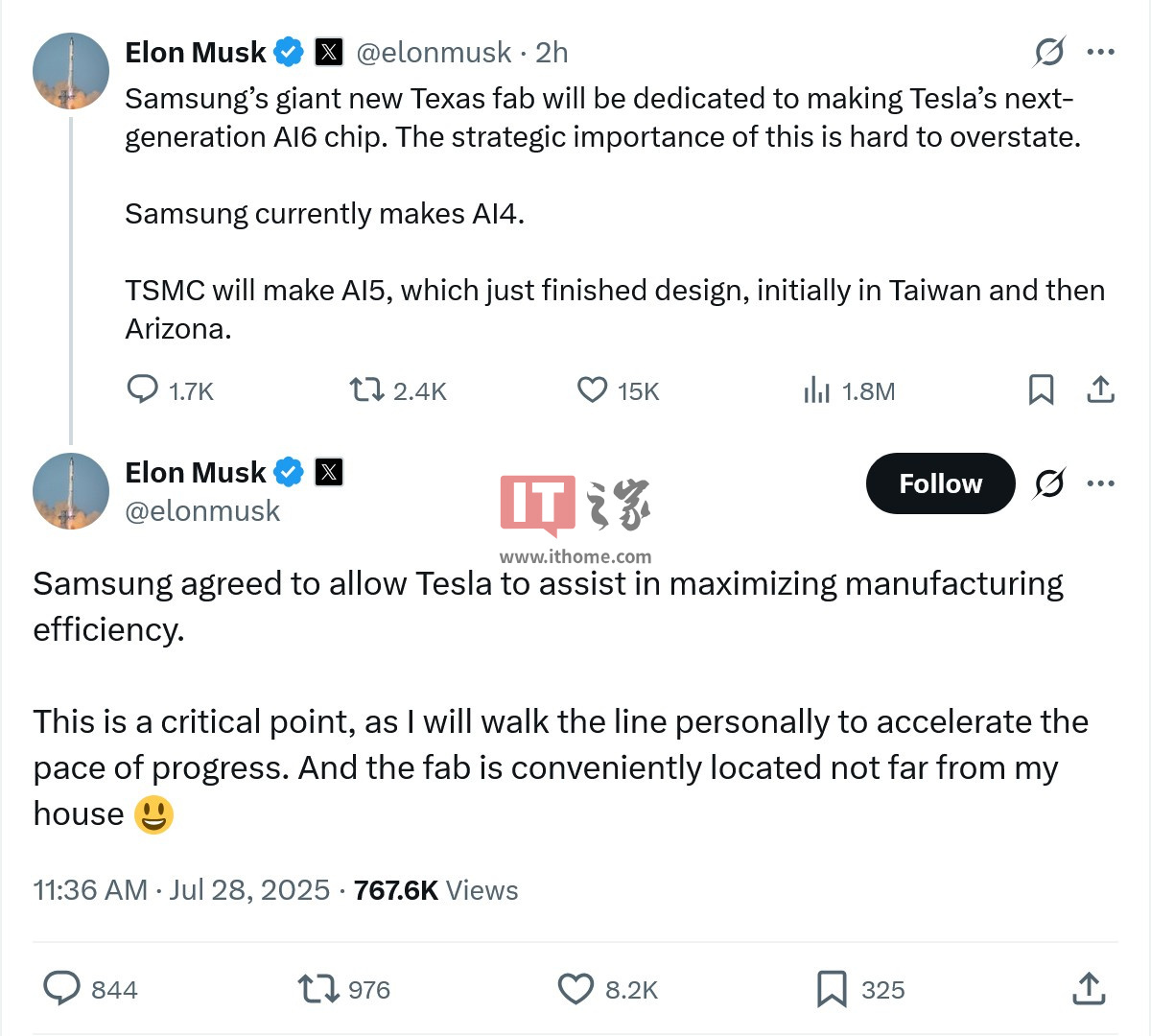Like the first tweet with 15K likes
The image size is (1151, 1036).
pyautogui.click(x=592, y=389)
